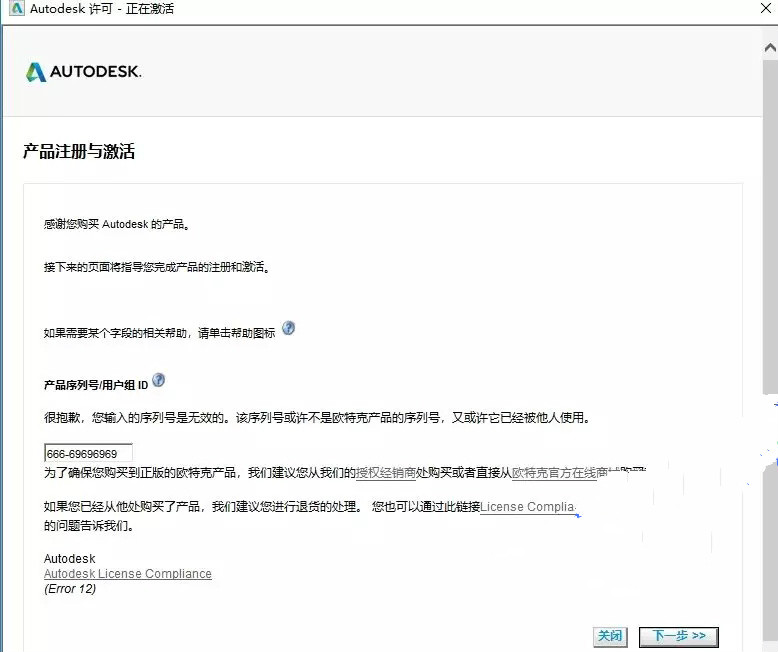Click the scrollbar up arrow
Screen dimensions: 778x652
(x=770, y=48)
